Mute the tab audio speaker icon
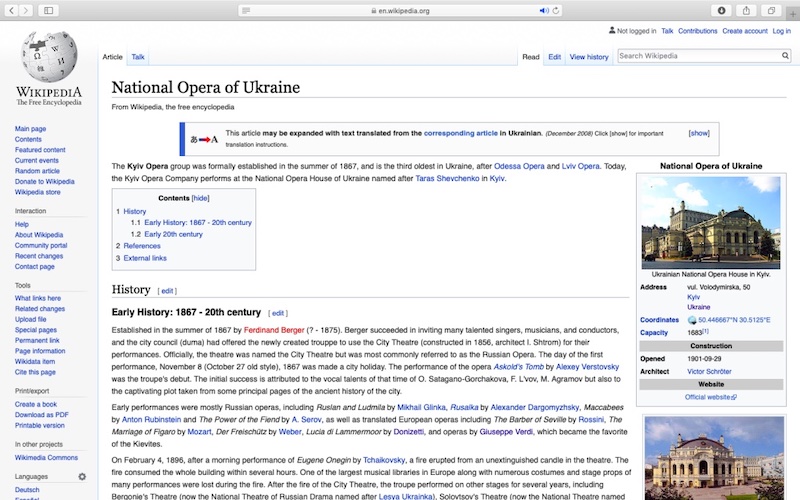Image resolution: width=800 pixels, height=500 pixels. click(x=544, y=11)
